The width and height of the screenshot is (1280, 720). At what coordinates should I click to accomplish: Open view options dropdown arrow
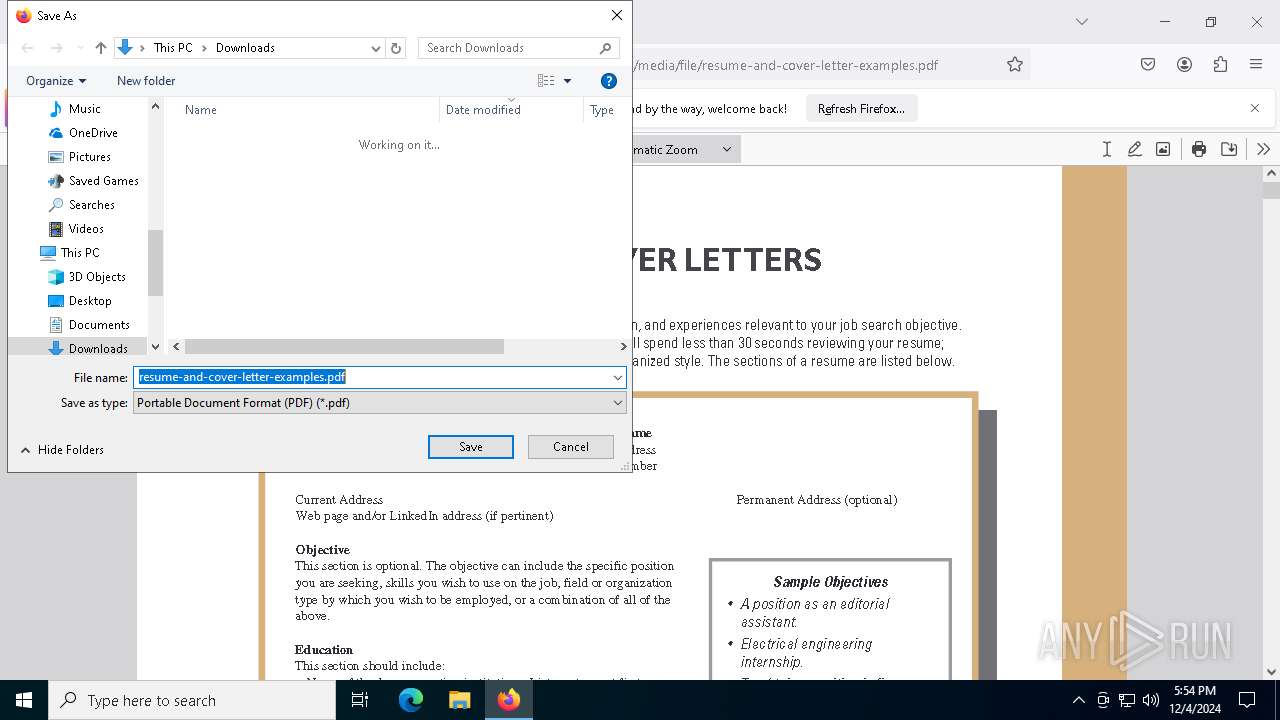tap(567, 81)
